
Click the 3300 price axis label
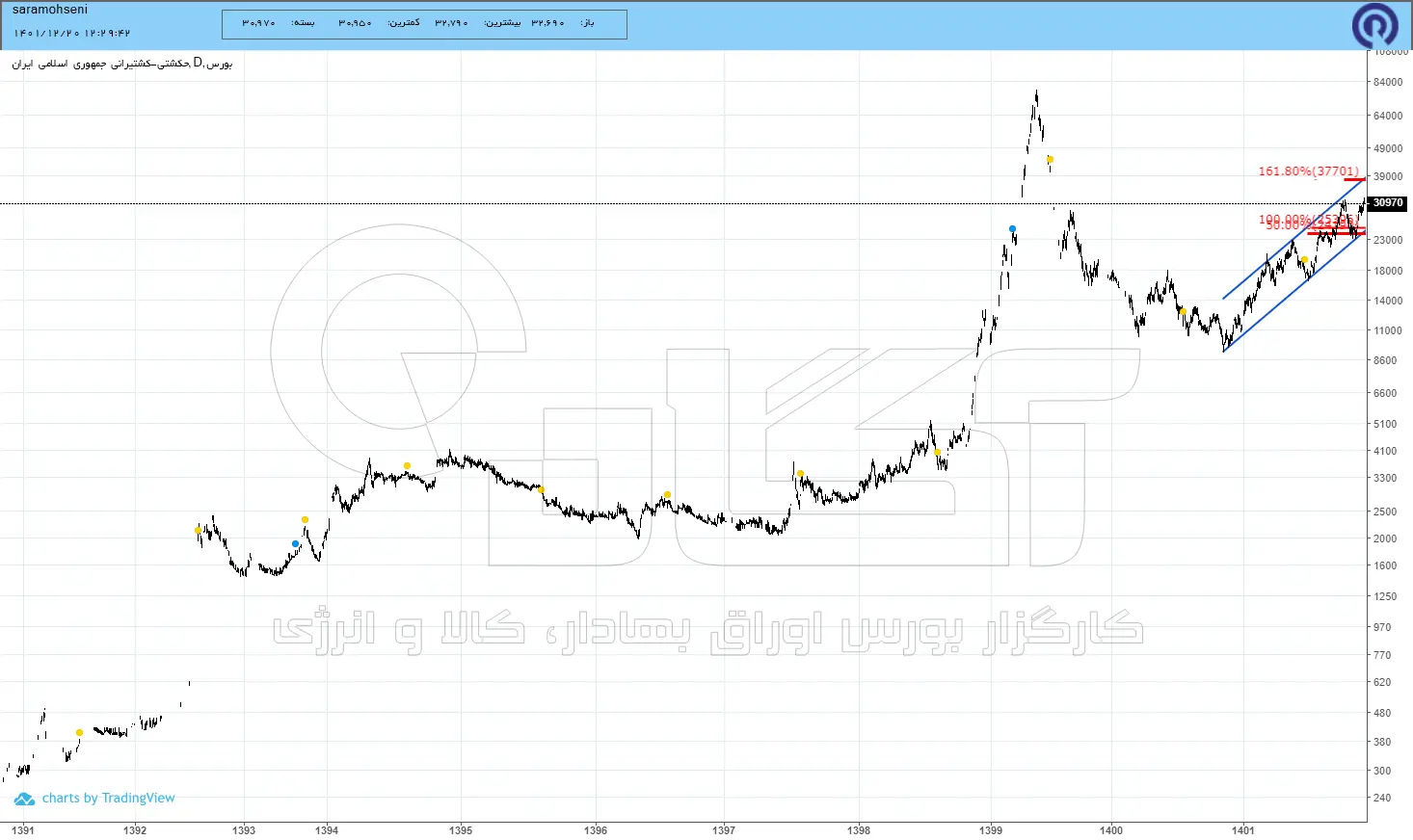tap(1385, 478)
